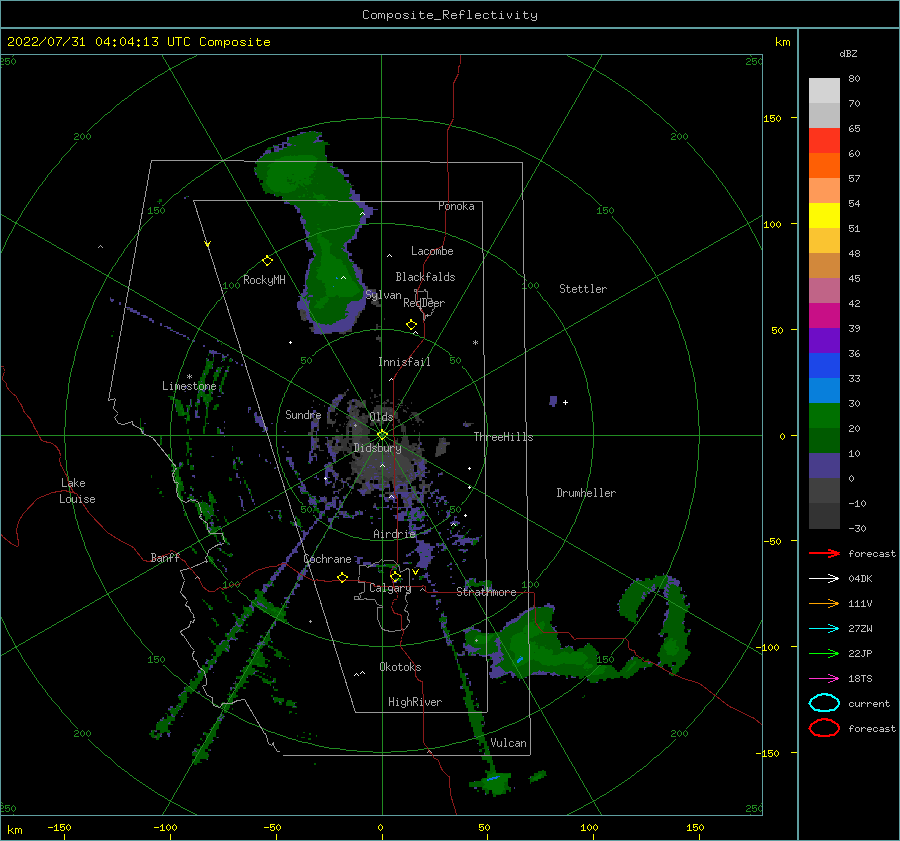Viewport: 900px width, 841px height.
Task: Click the Calgary label on the map
Action: (x=390, y=588)
